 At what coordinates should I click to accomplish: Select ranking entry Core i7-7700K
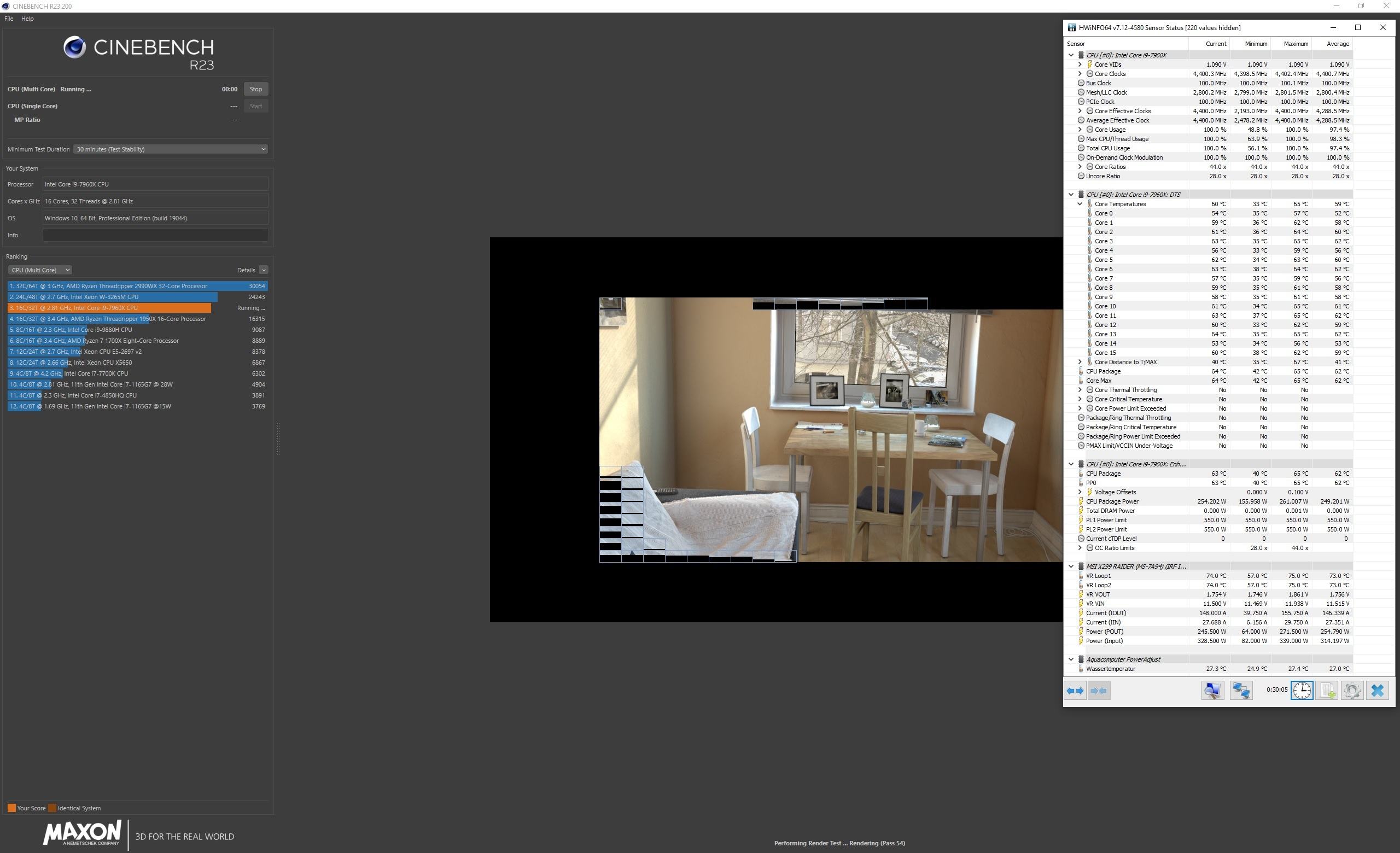[x=137, y=373]
